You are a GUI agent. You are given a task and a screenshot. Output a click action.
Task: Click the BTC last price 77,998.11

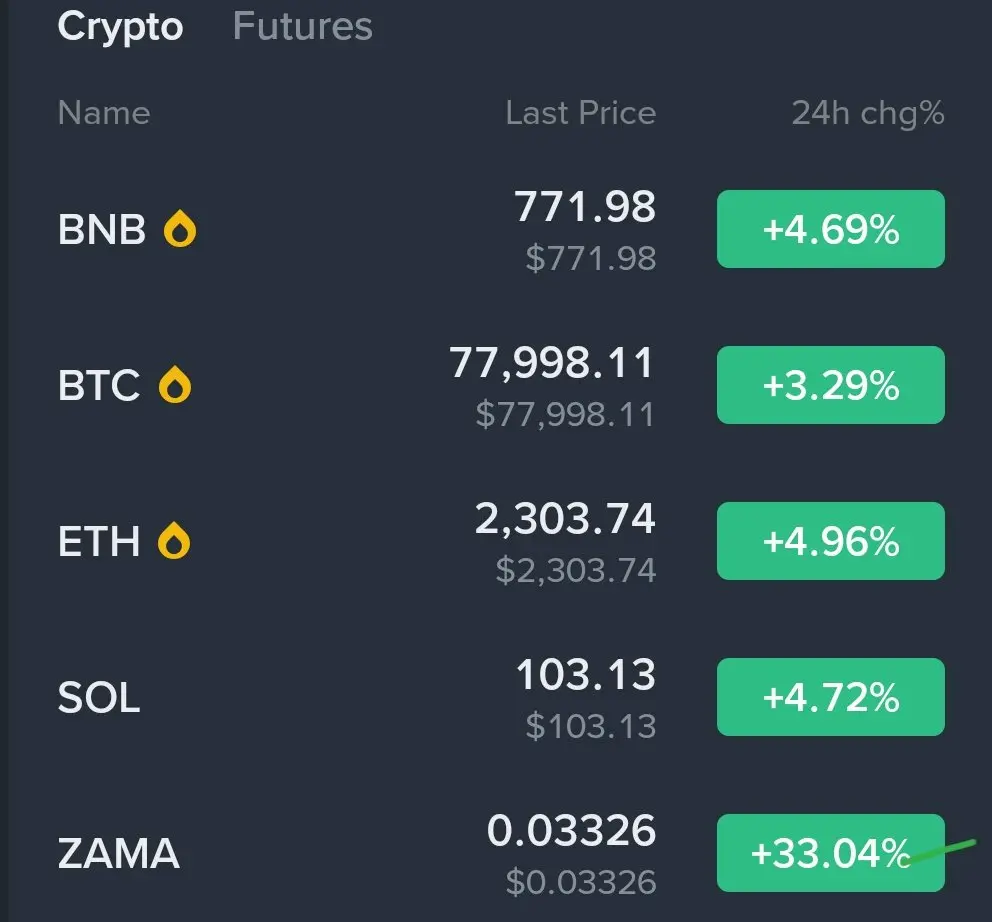(x=551, y=363)
